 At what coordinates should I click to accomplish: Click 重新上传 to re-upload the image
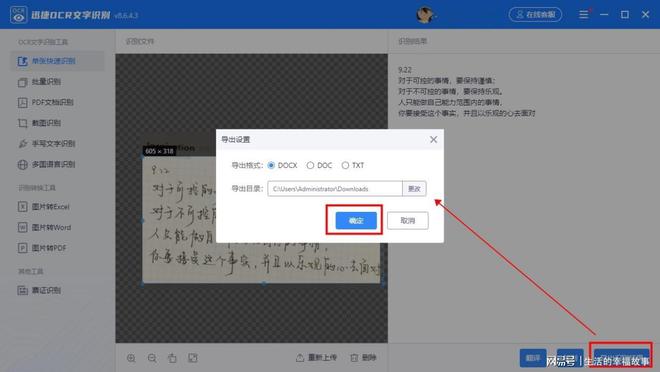tap(317, 358)
